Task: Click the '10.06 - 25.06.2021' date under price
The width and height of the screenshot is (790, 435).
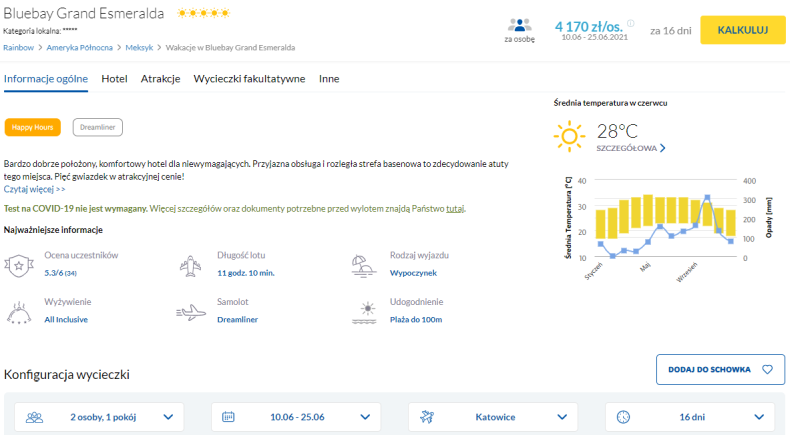Action: [x=595, y=37]
